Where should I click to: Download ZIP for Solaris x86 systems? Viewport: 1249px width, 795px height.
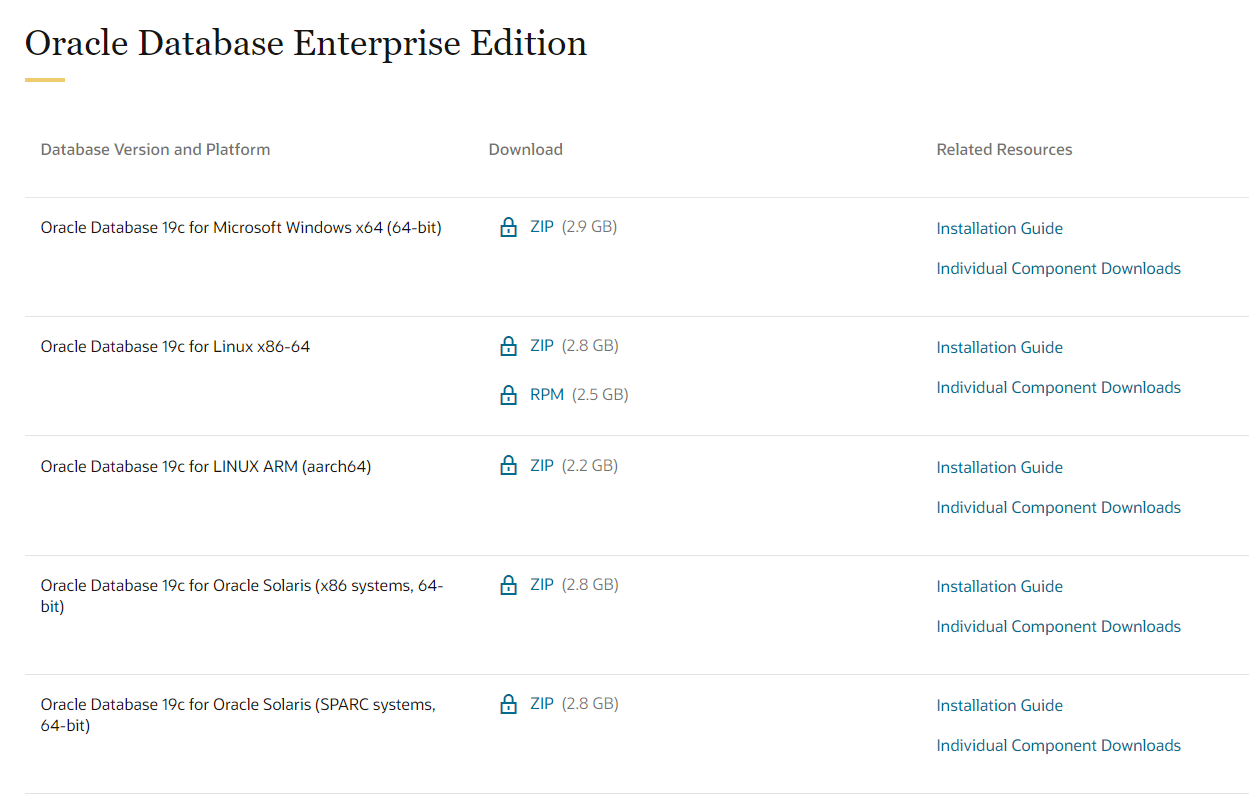pyautogui.click(x=542, y=585)
